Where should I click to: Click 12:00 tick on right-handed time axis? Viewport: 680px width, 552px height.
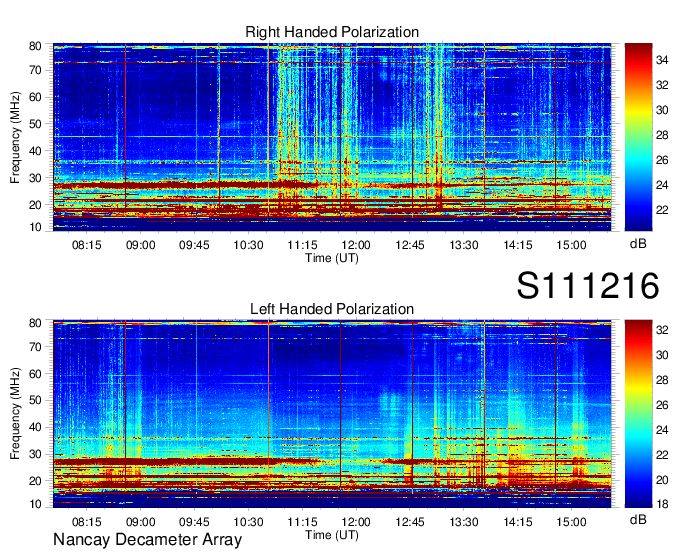coord(356,245)
